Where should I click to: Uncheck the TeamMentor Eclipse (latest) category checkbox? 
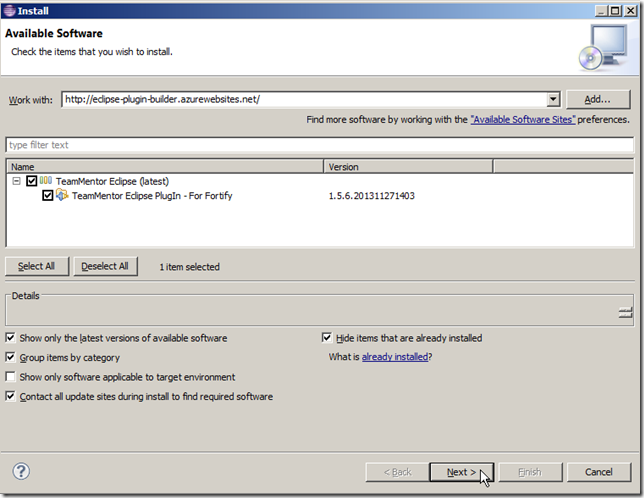point(31,181)
